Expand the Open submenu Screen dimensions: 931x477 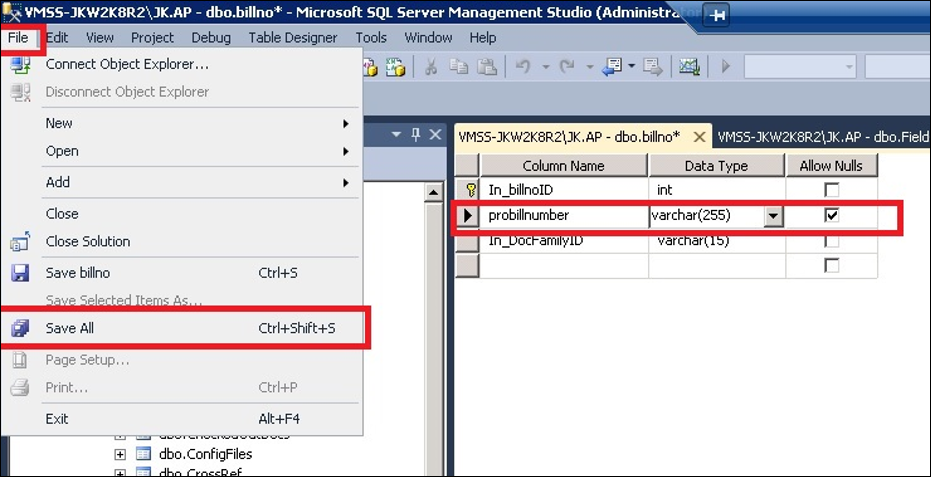(x=200, y=151)
